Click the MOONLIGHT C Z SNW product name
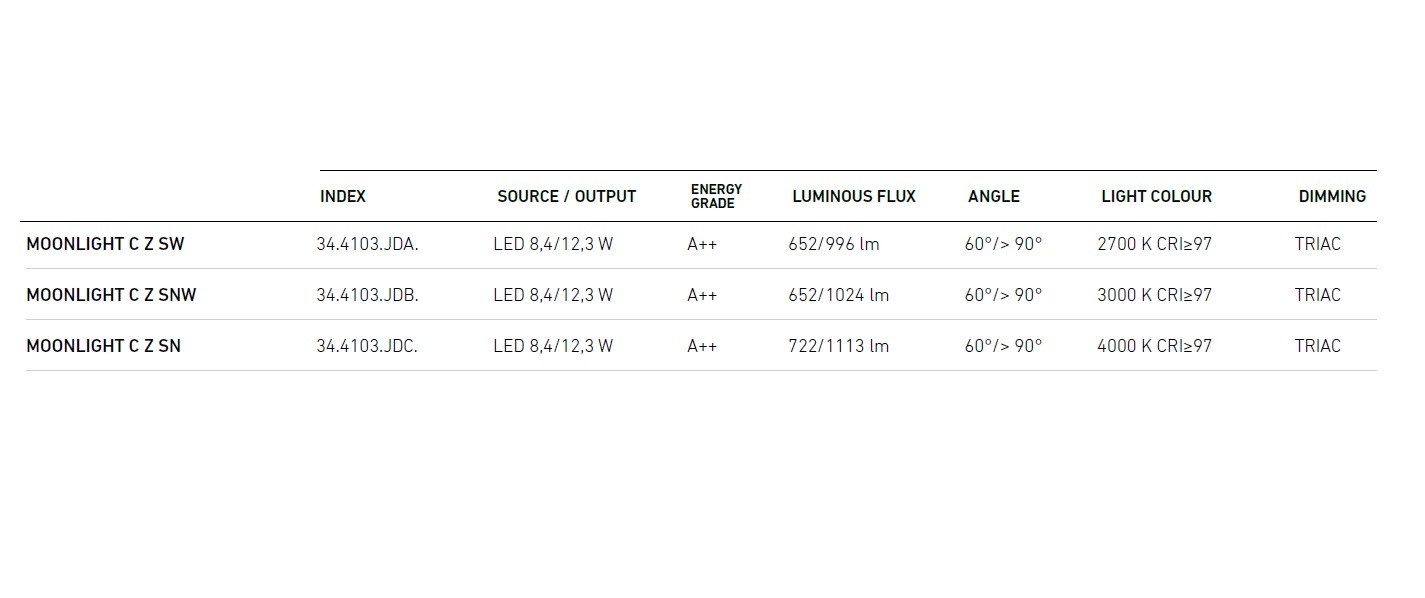The image size is (1425, 598). pyautogui.click(x=111, y=295)
